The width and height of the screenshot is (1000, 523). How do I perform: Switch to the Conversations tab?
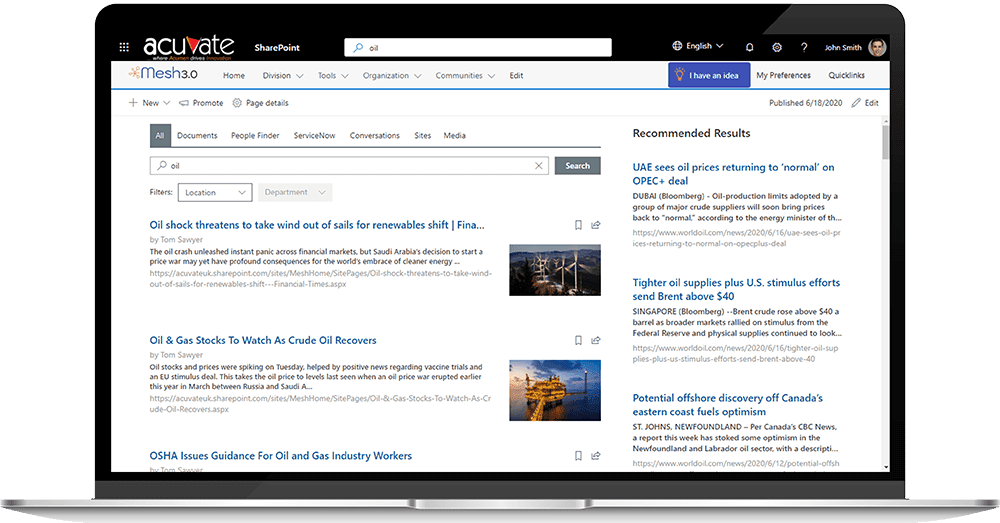coord(374,135)
